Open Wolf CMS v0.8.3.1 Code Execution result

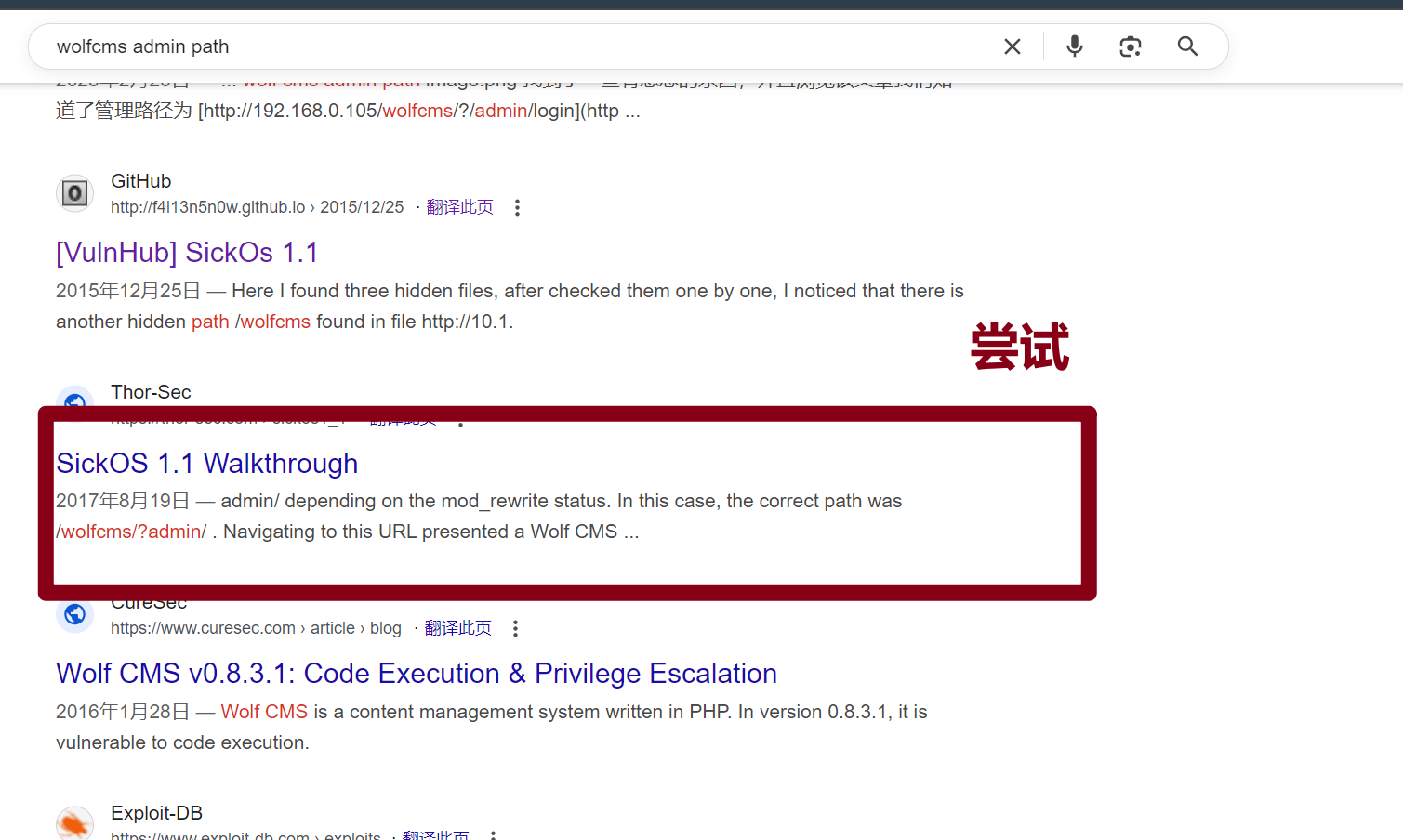click(x=416, y=673)
